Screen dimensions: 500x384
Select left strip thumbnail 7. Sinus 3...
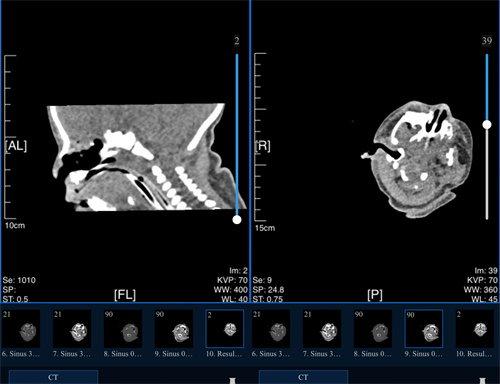[72, 329]
